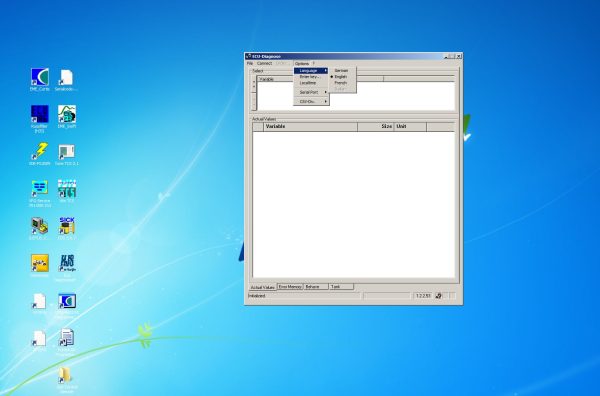Expand the Serial Port submenu
Screen dimensions: 600x396
311,93
